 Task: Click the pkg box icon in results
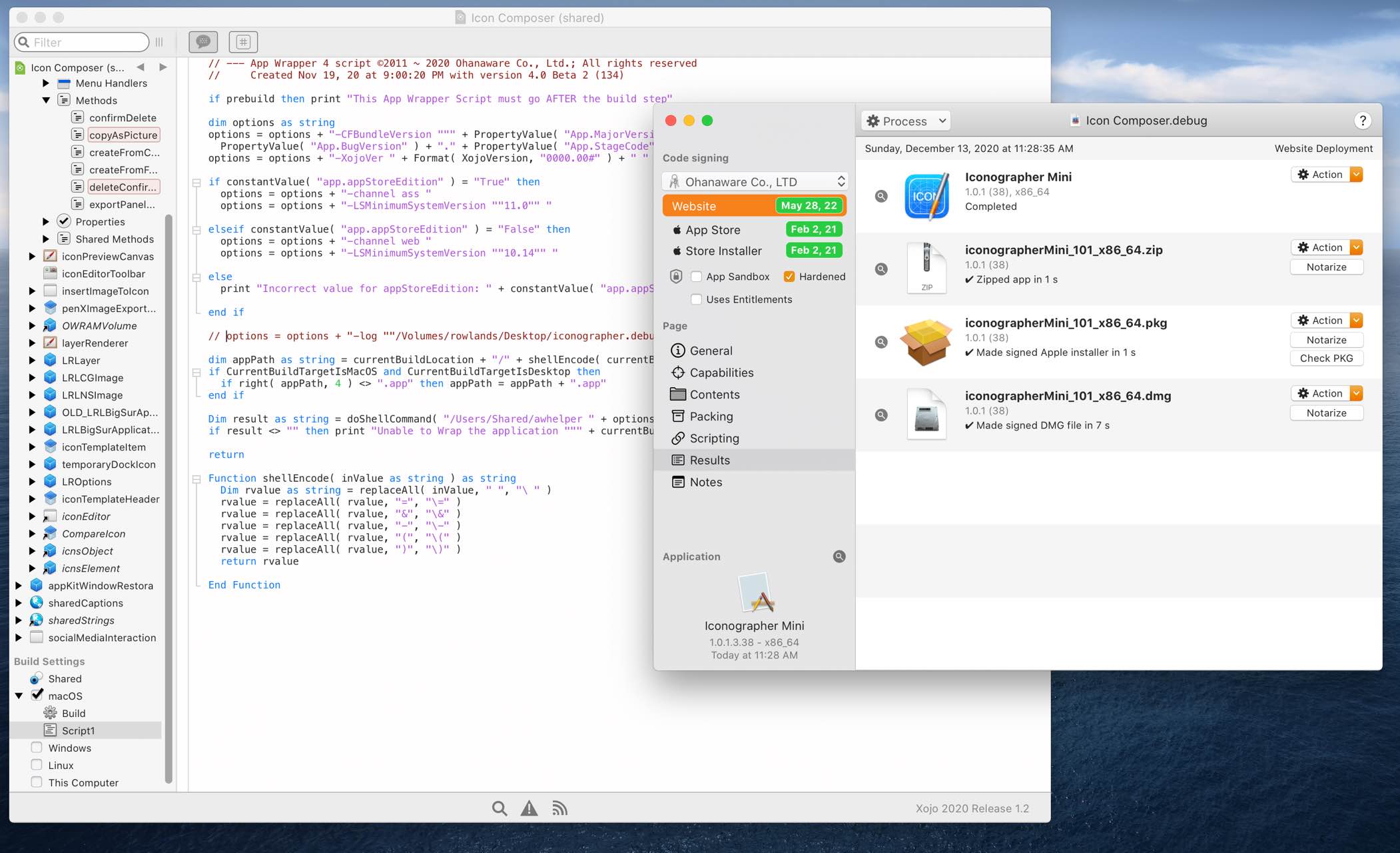pyautogui.click(x=926, y=342)
